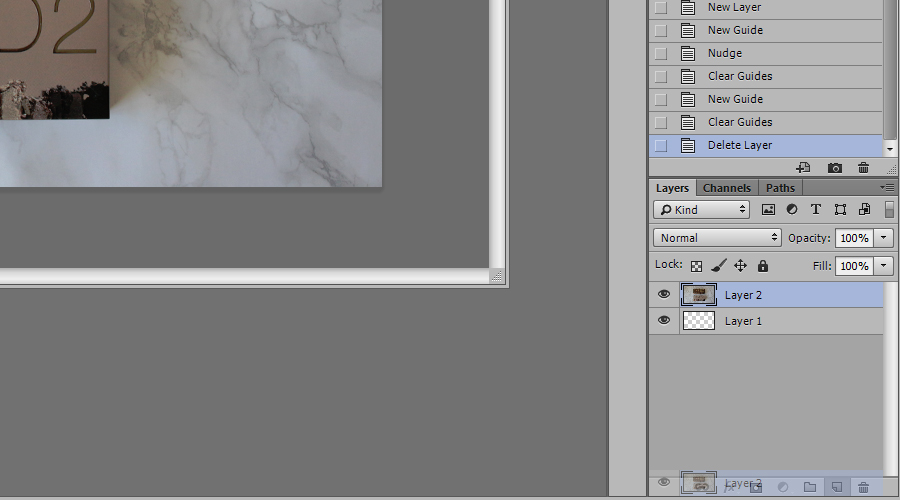Lock transparent pixels for layer
Screen dimensions: 900x500
[x=697, y=266]
